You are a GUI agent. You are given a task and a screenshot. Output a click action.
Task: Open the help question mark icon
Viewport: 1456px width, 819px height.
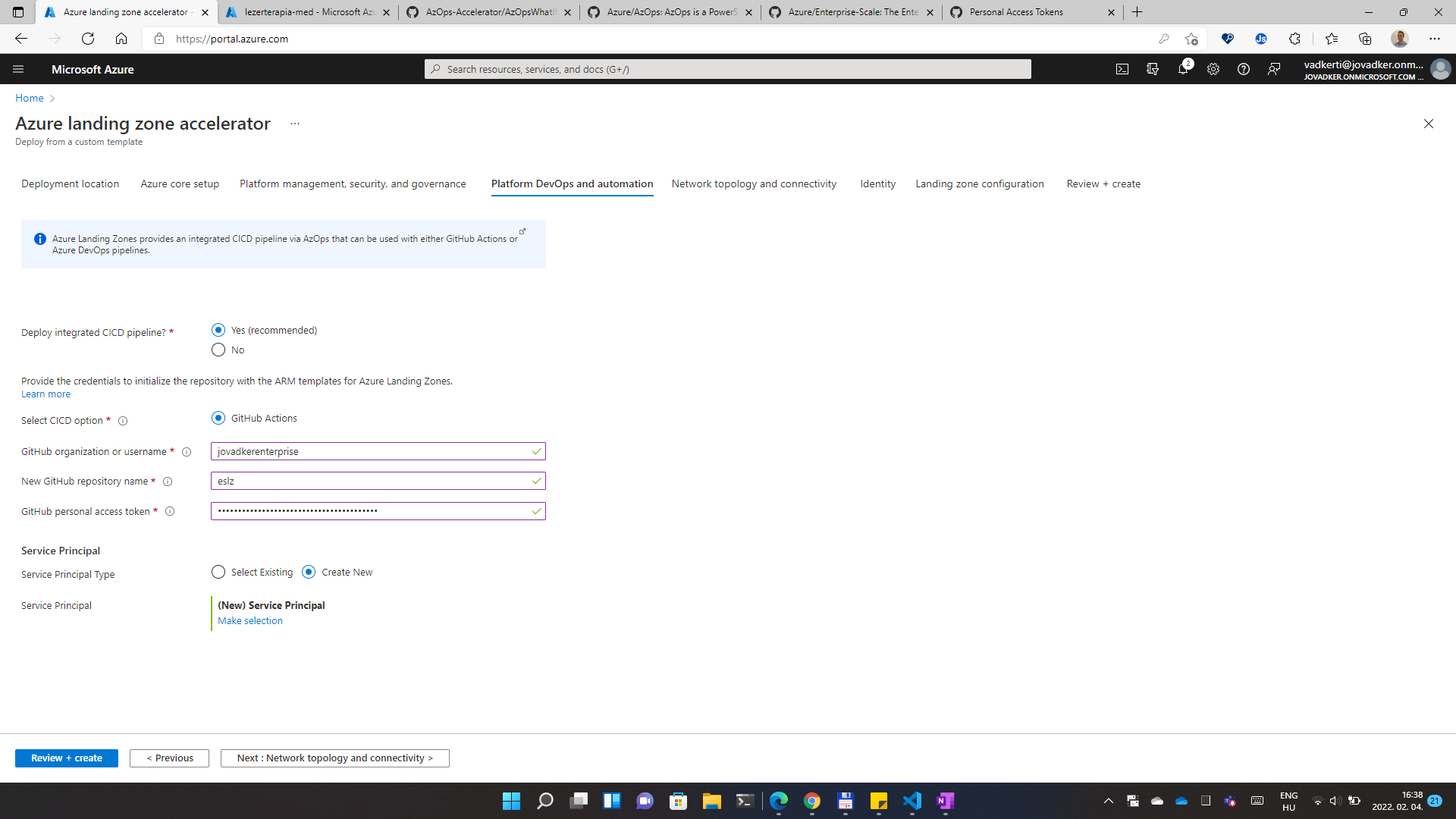pos(1244,69)
